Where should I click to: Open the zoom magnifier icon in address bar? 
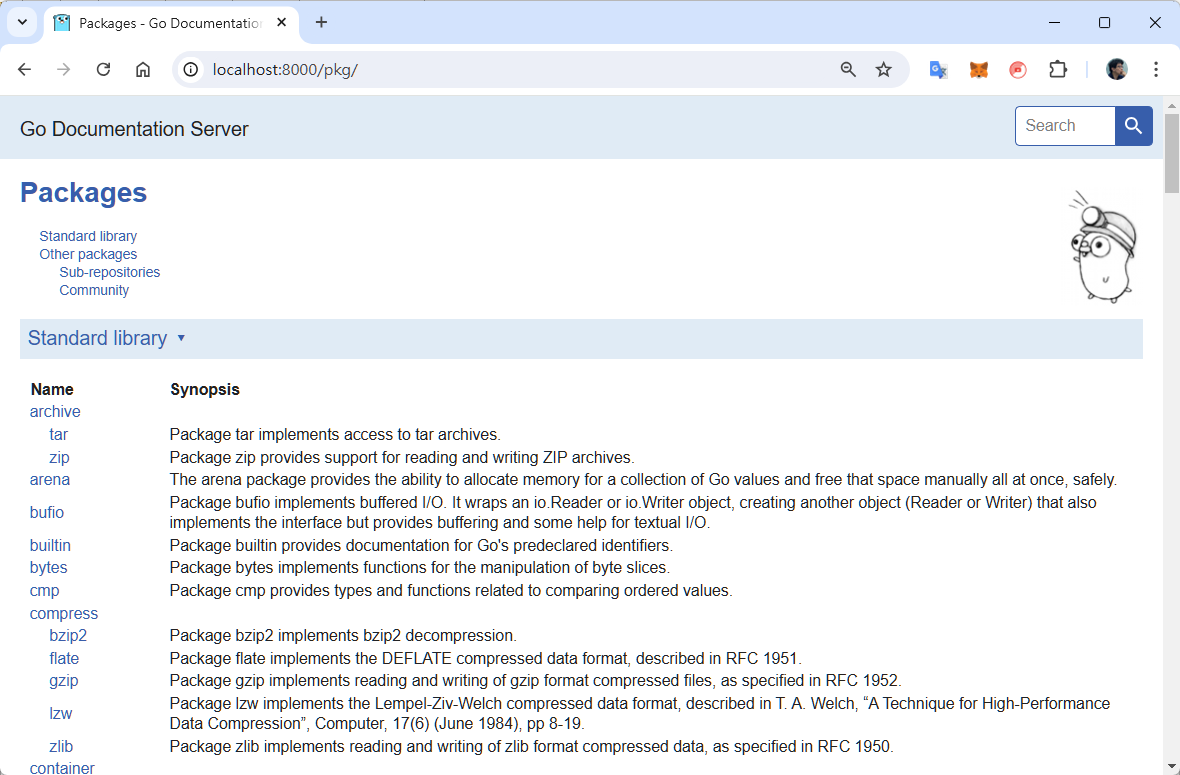tap(848, 70)
